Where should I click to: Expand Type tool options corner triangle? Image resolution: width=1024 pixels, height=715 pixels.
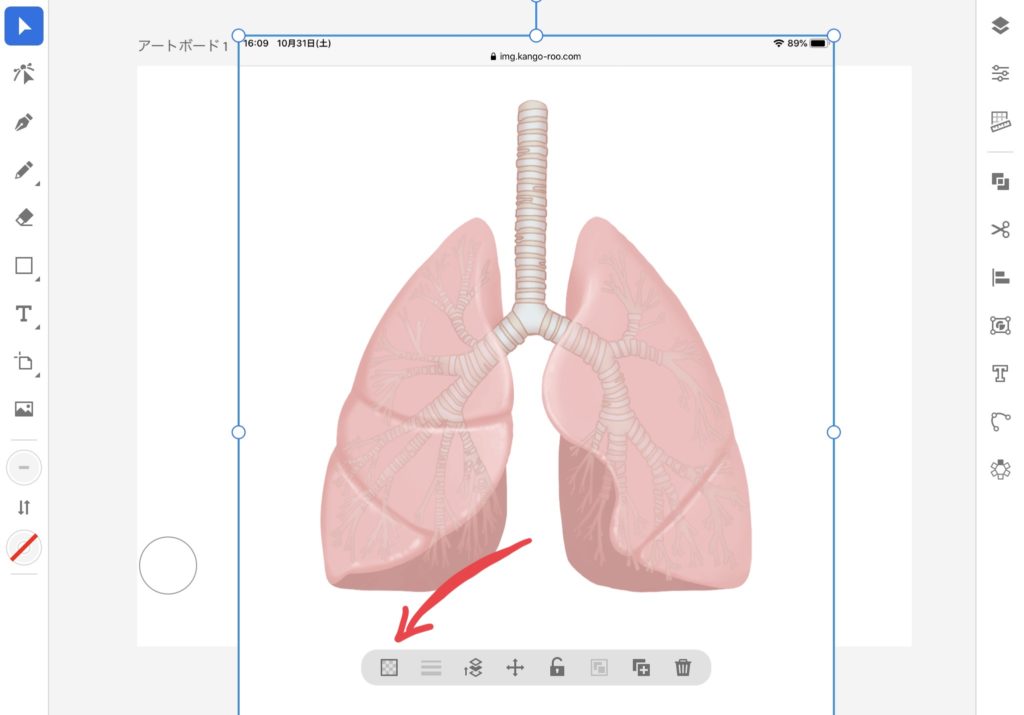tap(38, 326)
